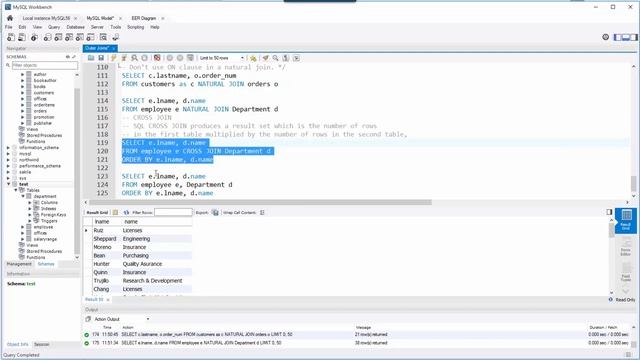Toggle Wrap Cell Content icon
Screen dimensions: 640x360
pos(262,212)
